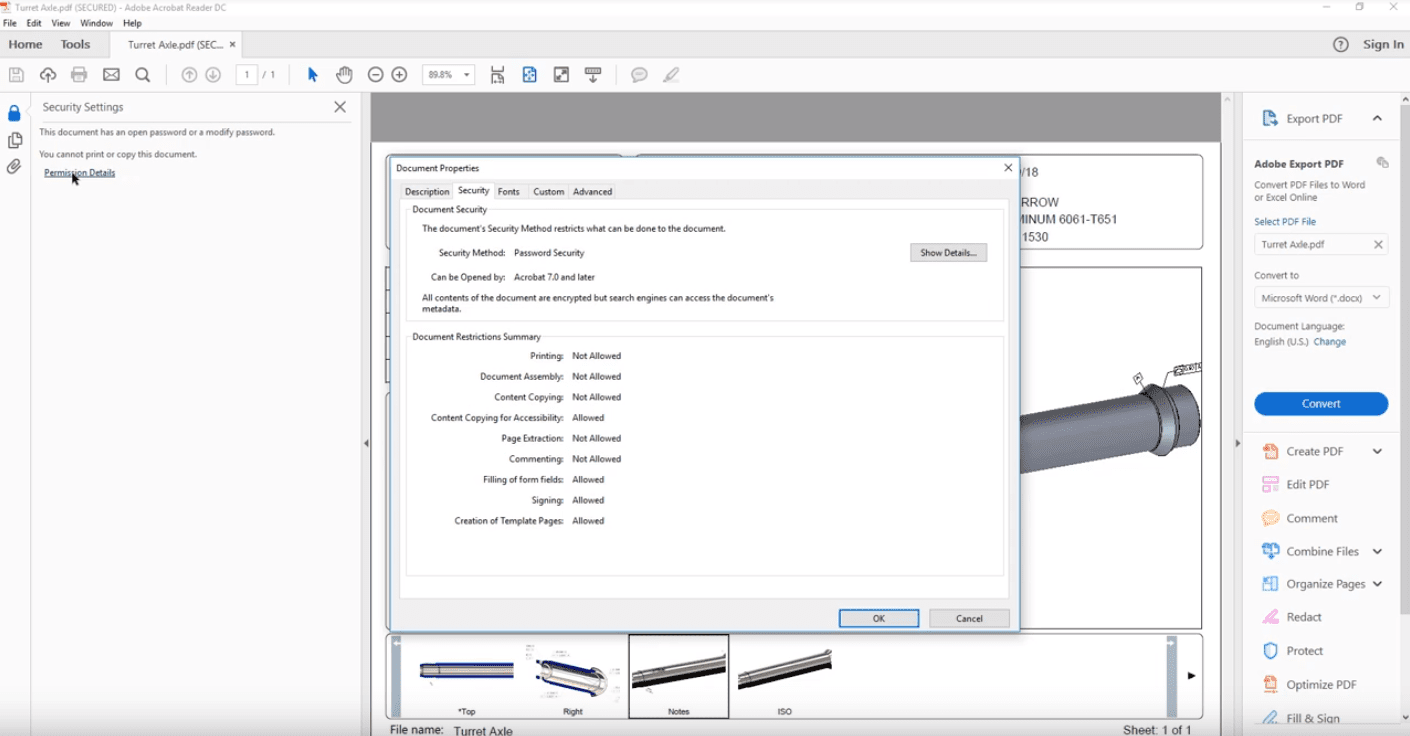Select the Top view thumbnail
Viewport: 1410px width, 736px height.
click(466, 677)
